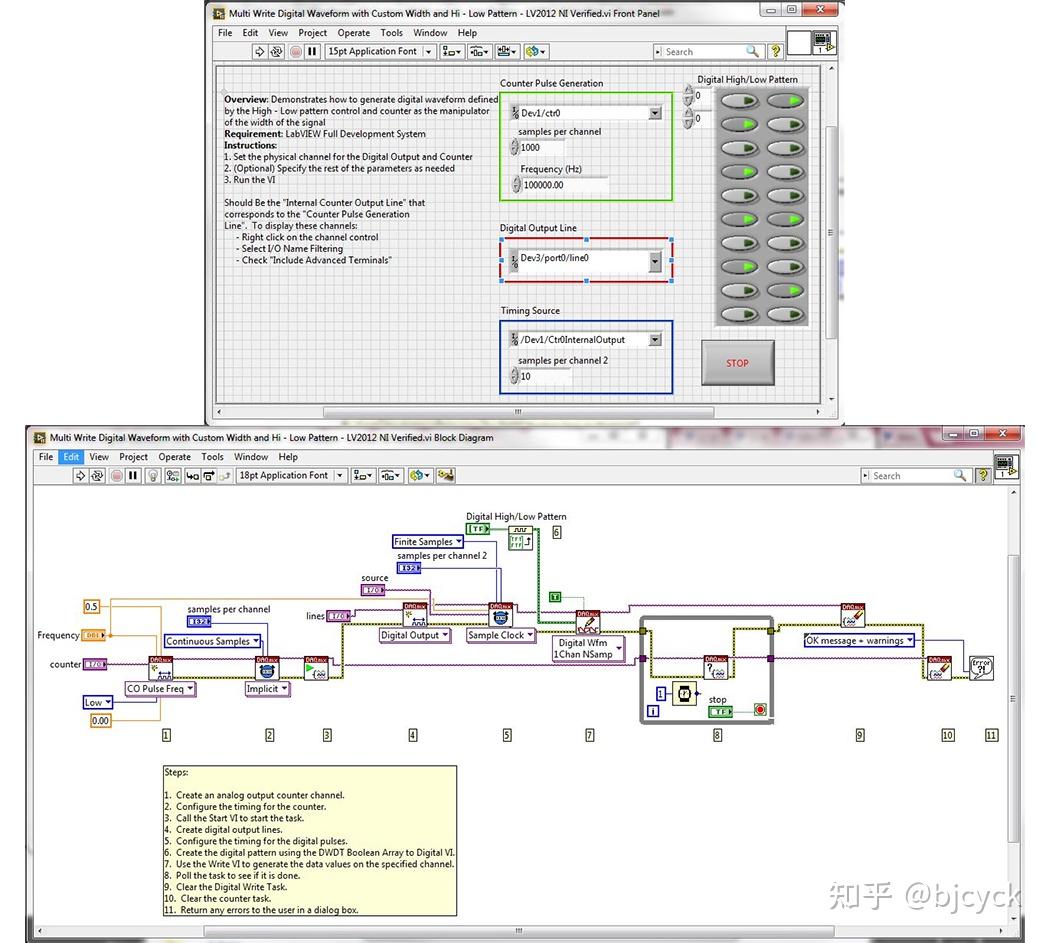Viewport: 1049px width, 943px height.
Task: Click the Clean Up Diagram icon
Action: [444, 475]
